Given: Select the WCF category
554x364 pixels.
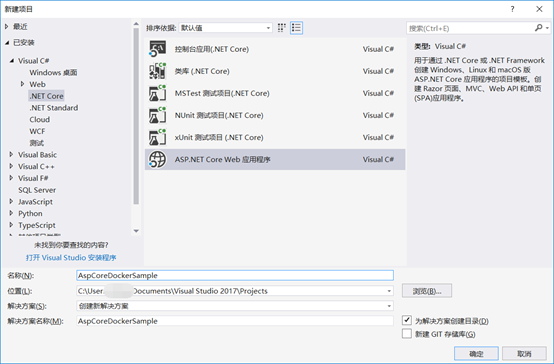Looking at the screenshot, I should [37, 131].
